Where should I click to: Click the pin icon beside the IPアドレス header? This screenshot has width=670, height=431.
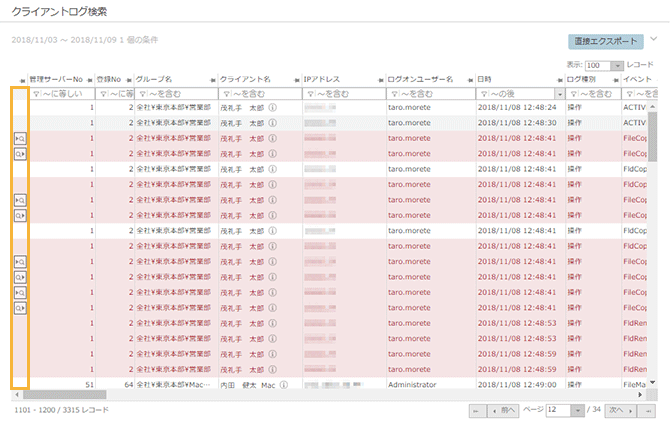[x=298, y=79]
